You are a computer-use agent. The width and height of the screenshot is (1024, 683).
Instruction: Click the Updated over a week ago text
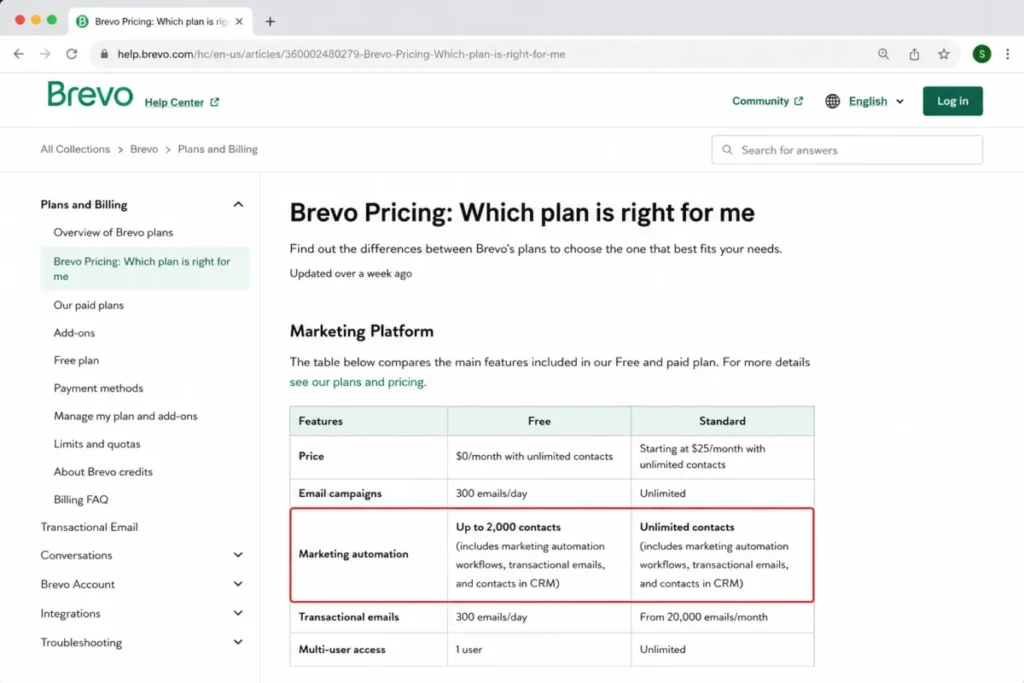coord(351,274)
